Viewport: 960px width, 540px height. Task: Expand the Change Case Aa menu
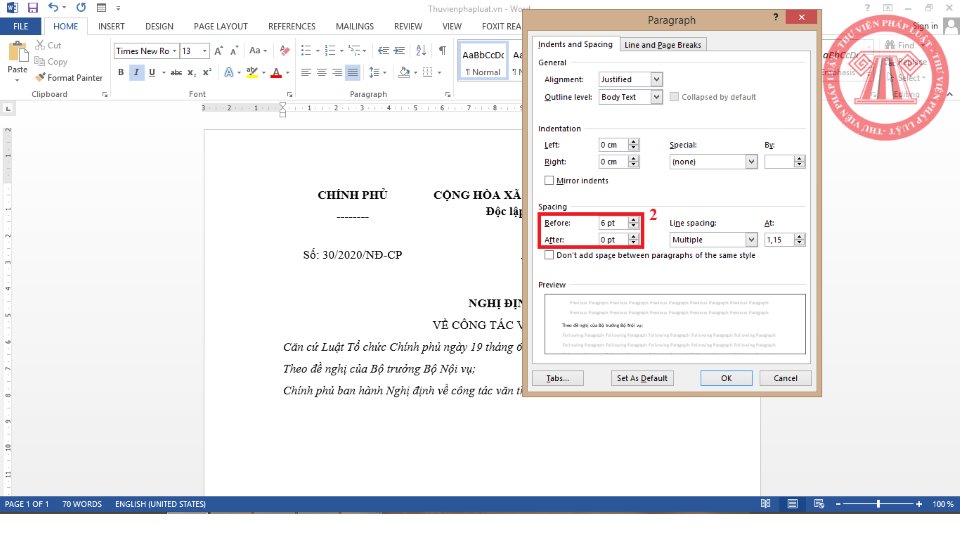pos(258,51)
